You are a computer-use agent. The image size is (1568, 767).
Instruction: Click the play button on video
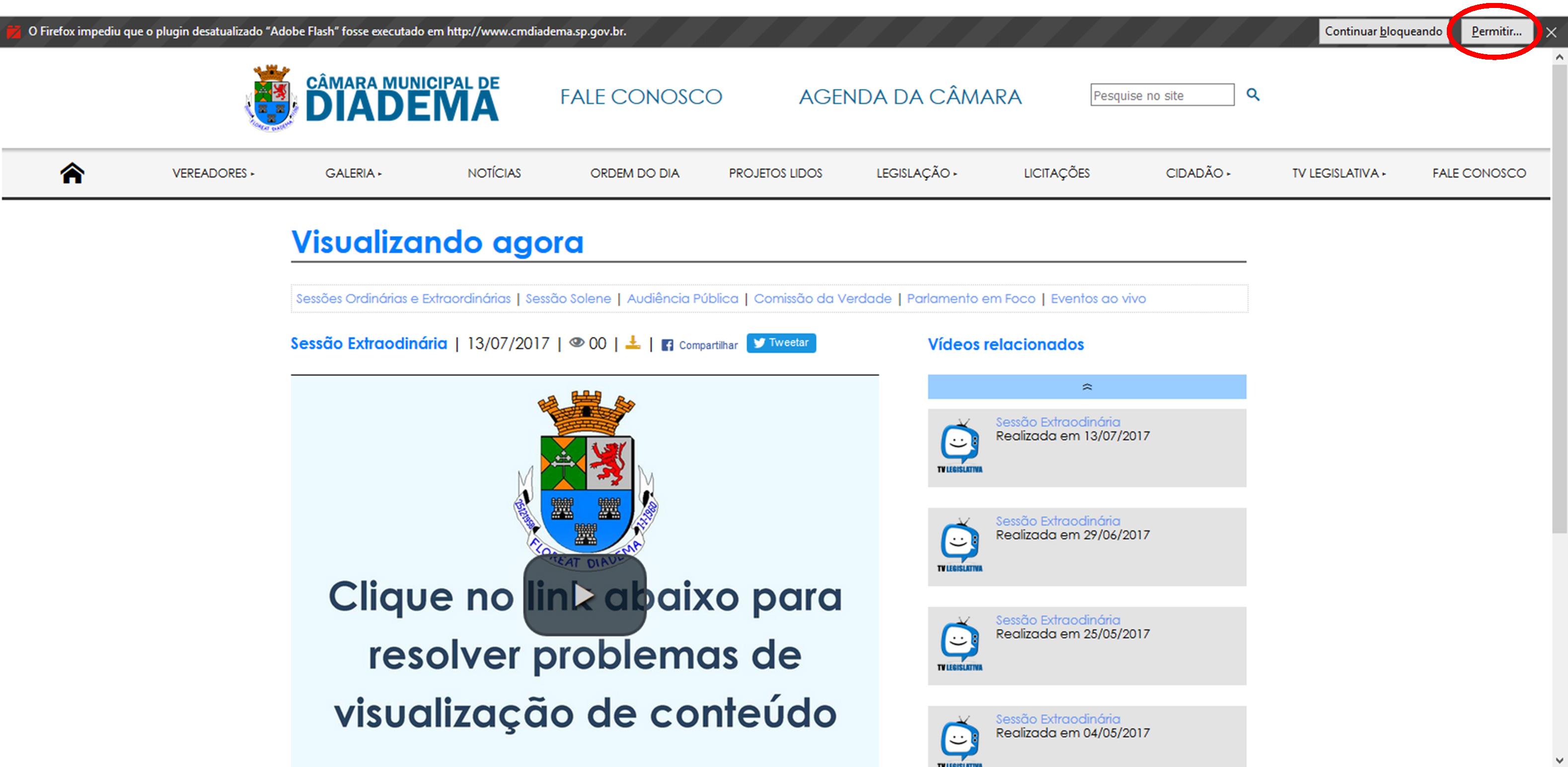tap(585, 595)
